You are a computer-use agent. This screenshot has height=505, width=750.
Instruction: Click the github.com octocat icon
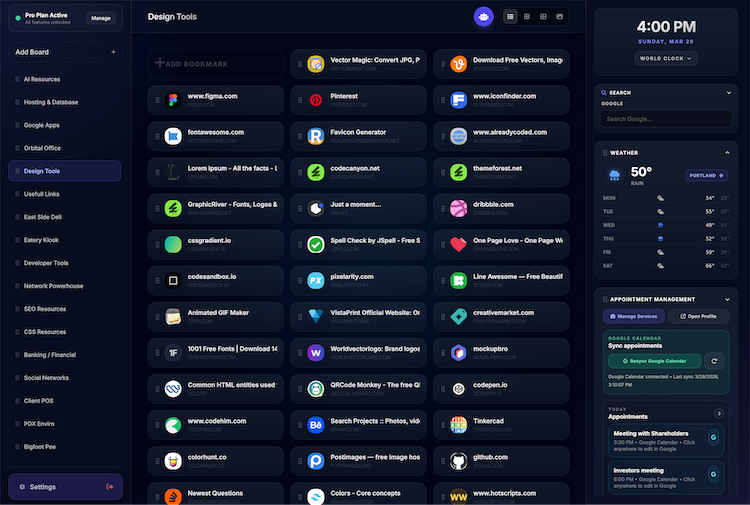pos(458,461)
